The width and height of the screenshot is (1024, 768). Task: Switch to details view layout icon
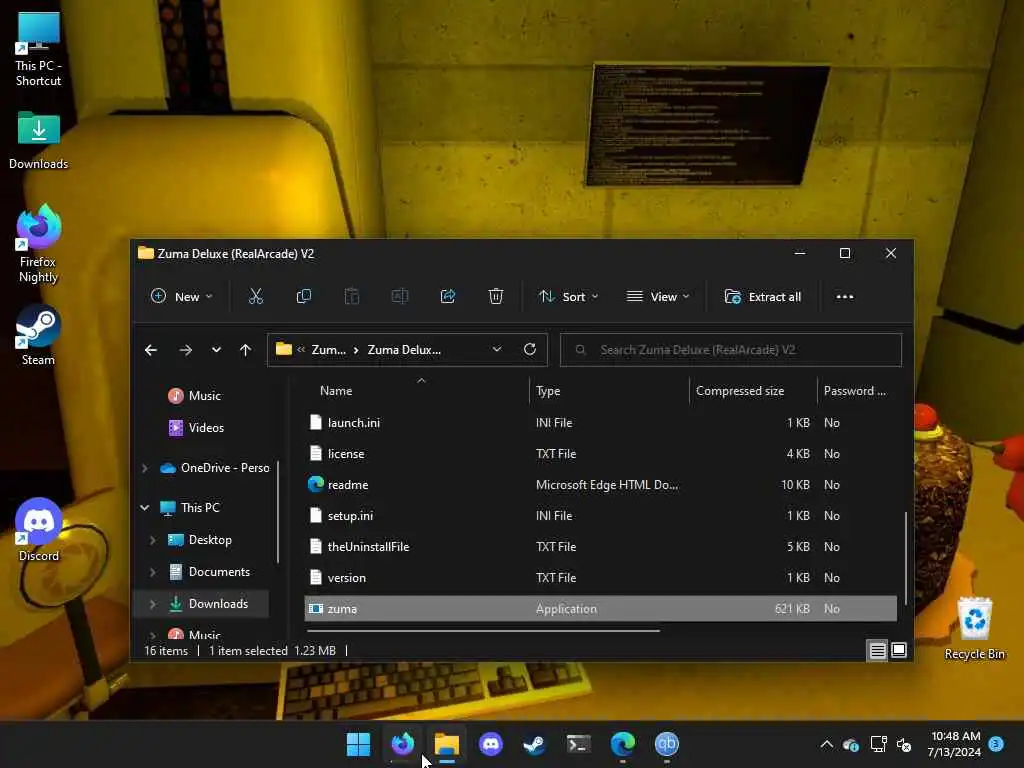pos(878,650)
